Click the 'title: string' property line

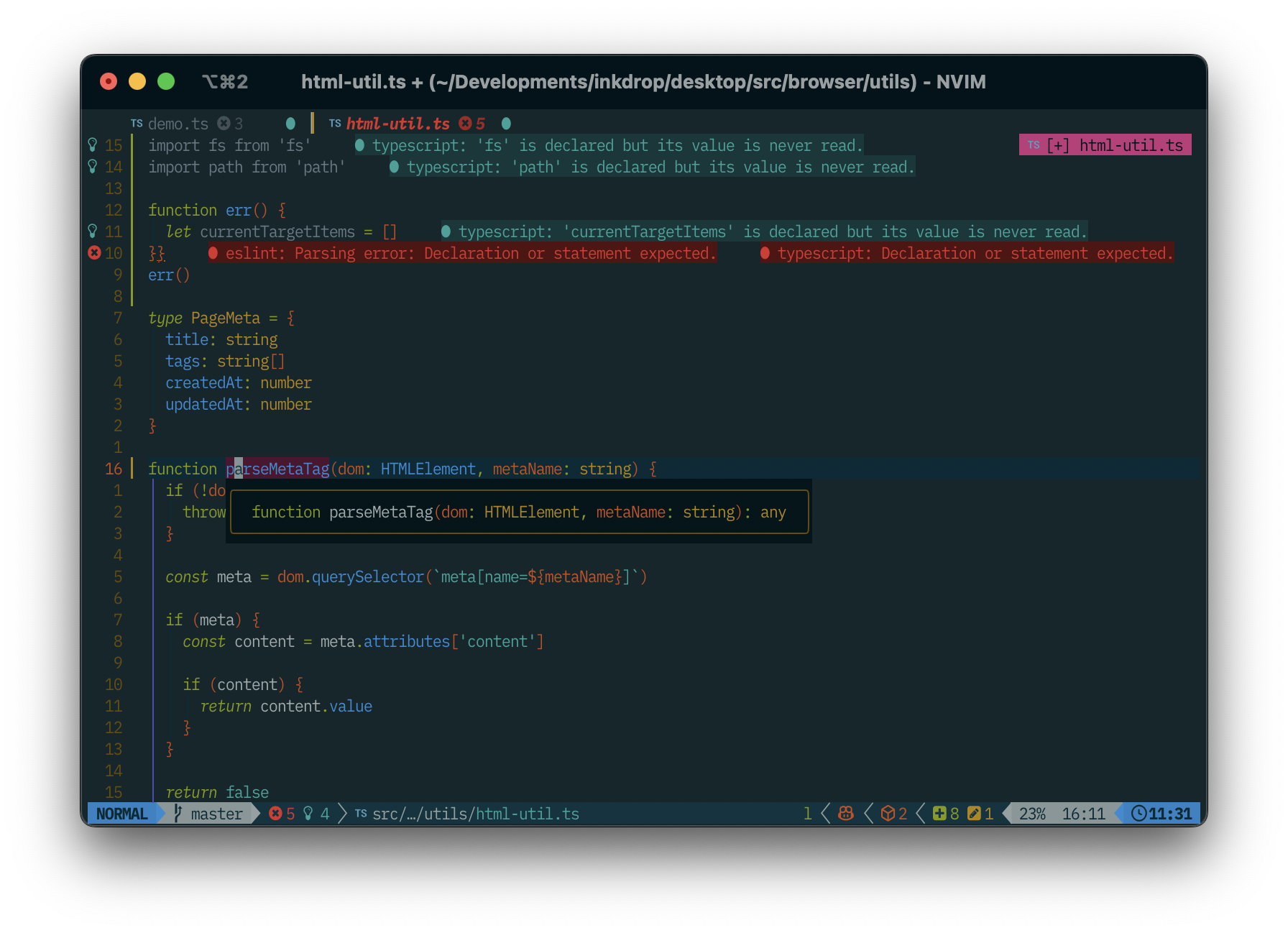221,339
